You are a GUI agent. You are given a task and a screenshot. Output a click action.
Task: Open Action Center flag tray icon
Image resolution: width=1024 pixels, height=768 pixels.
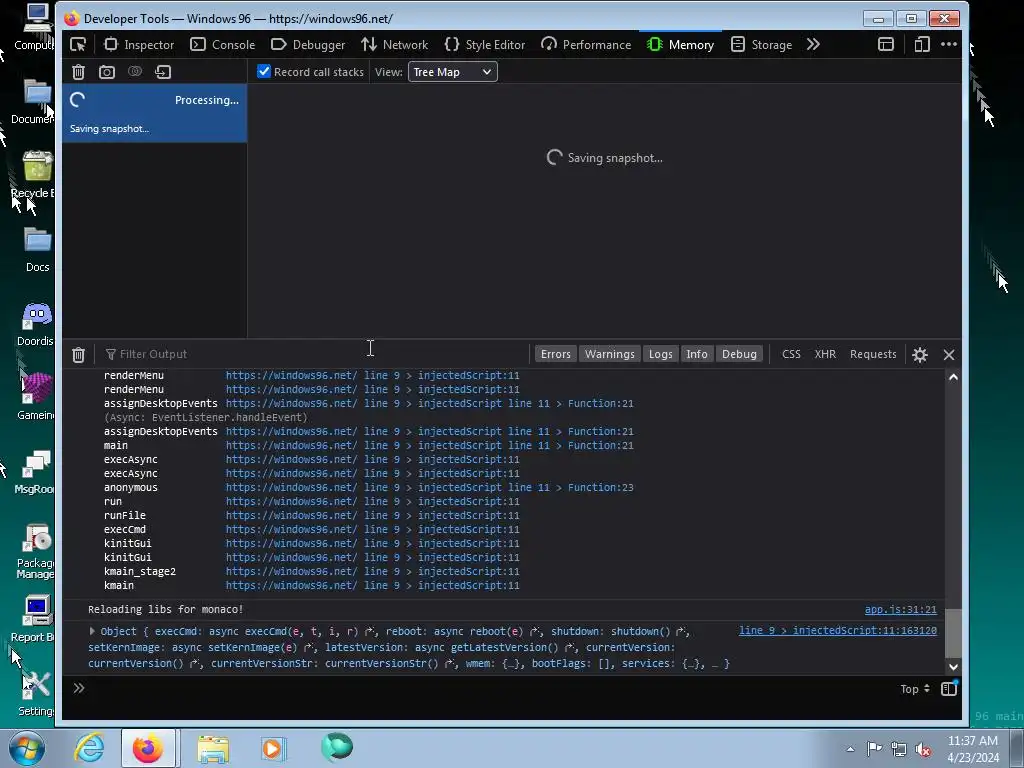874,749
